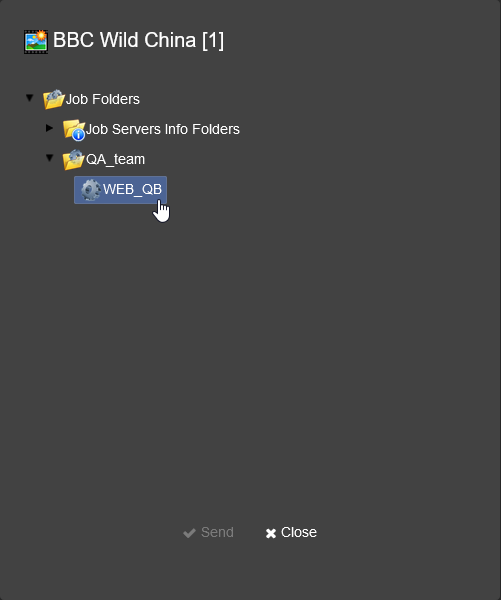Click the Job Folders gear folder icon
The image size is (501, 600).
click(54, 99)
